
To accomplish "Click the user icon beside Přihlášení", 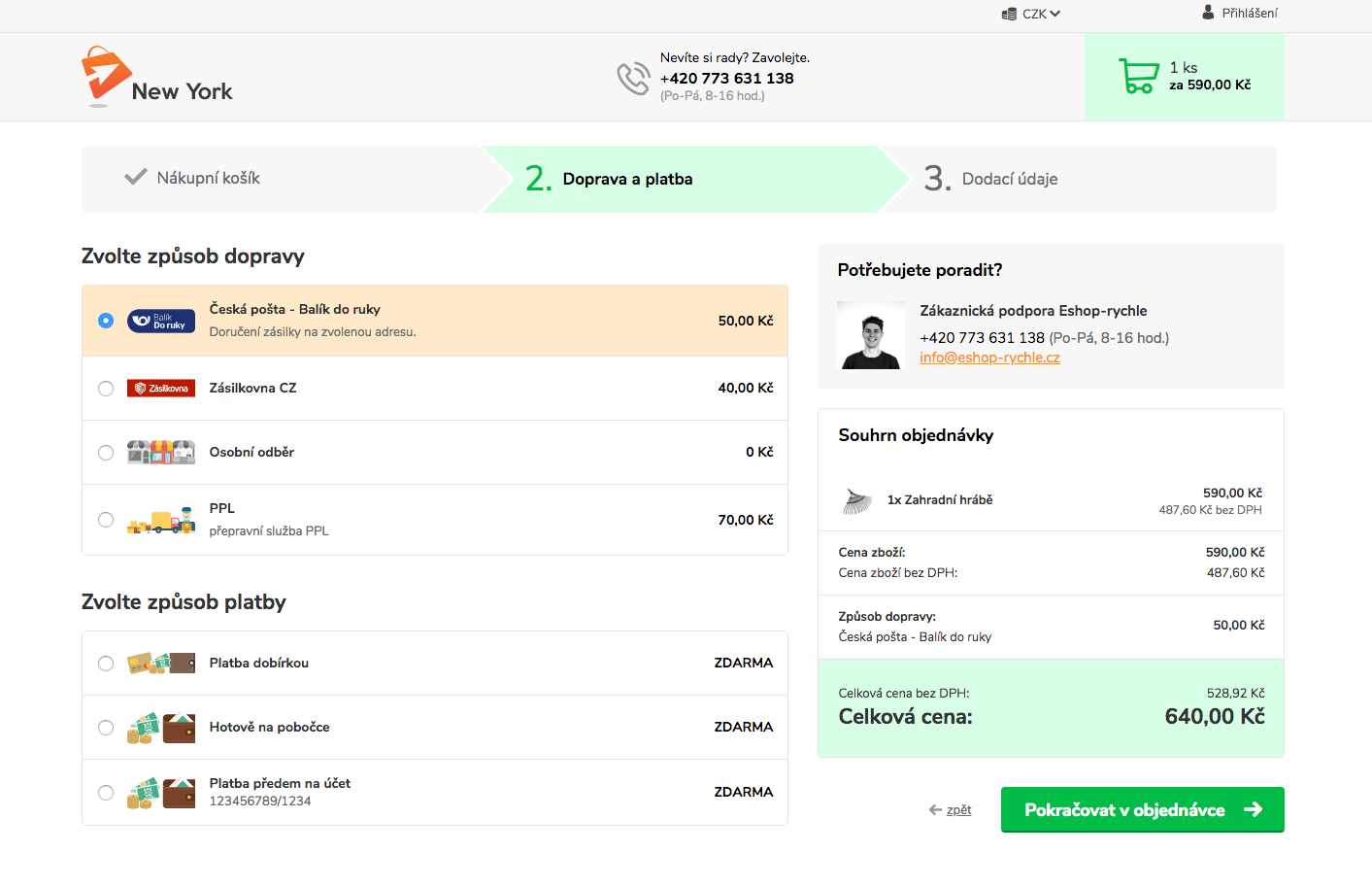I will 1208,13.
